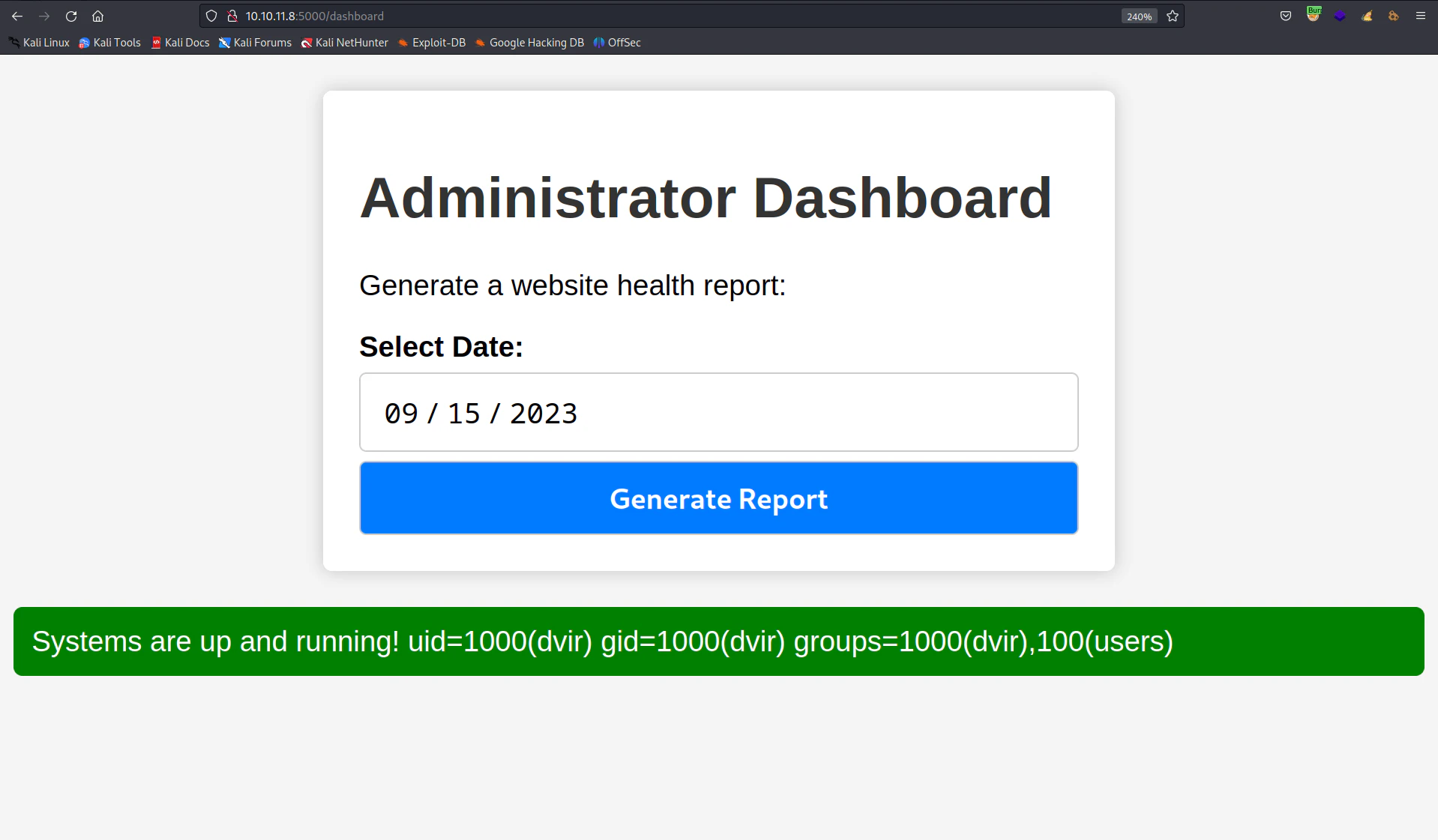The height and width of the screenshot is (840, 1438).
Task: Open the Burp proxy extension icon
Action: [x=1314, y=15]
